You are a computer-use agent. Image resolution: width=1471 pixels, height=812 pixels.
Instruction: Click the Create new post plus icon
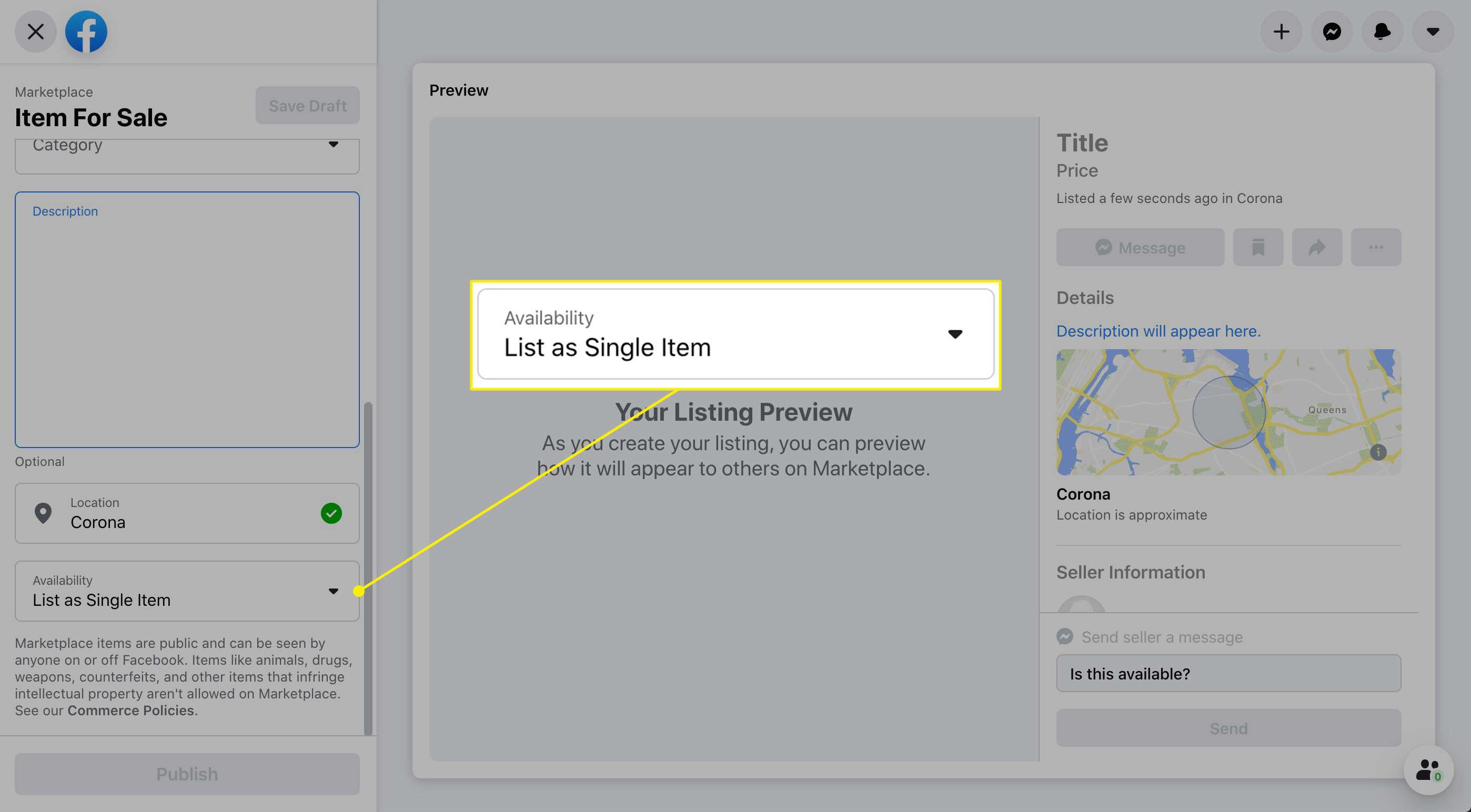tap(1281, 31)
